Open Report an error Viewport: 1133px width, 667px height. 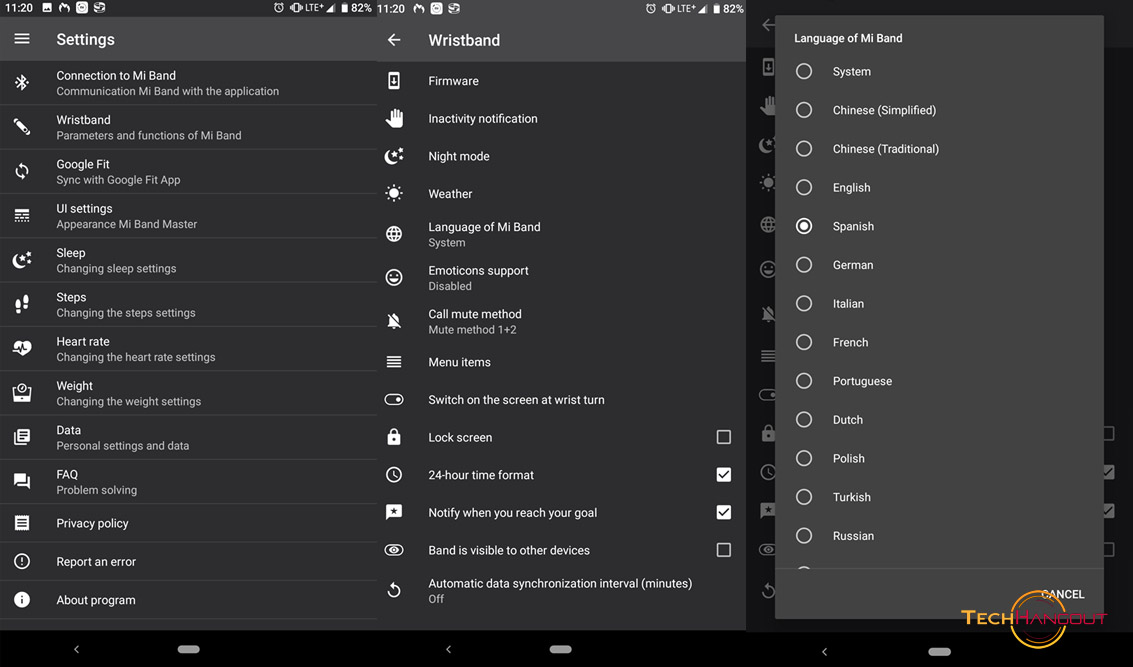click(189, 561)
